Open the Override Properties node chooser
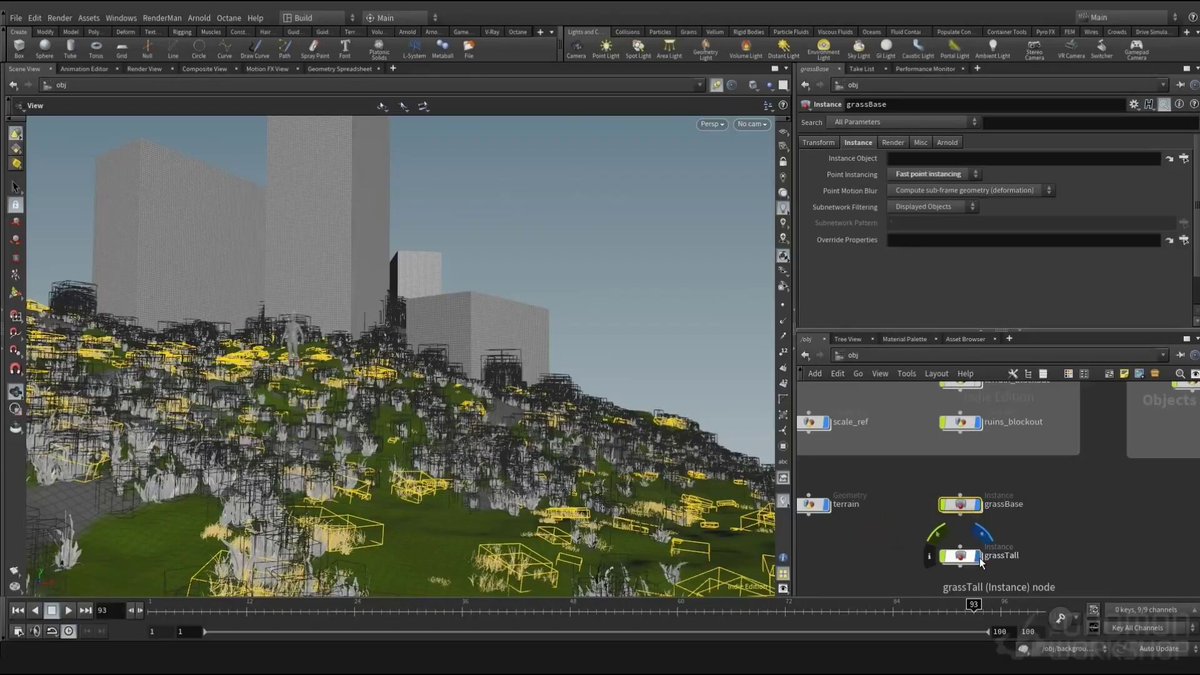 point(1184,240)
